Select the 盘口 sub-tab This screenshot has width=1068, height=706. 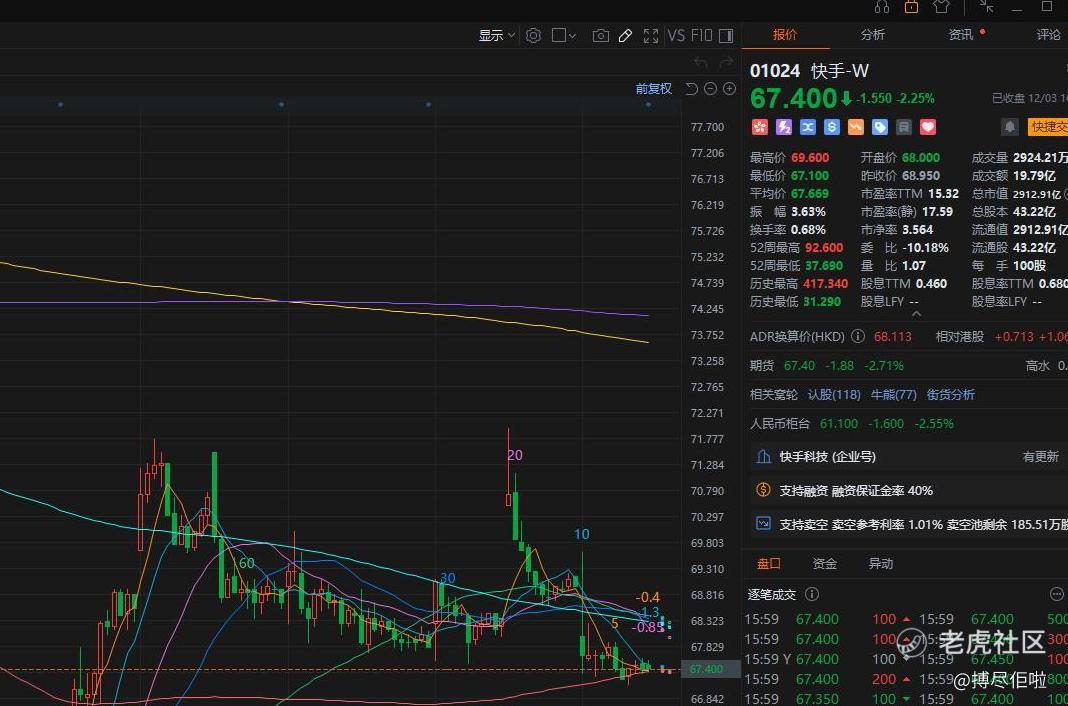click(x=769, y=564)
